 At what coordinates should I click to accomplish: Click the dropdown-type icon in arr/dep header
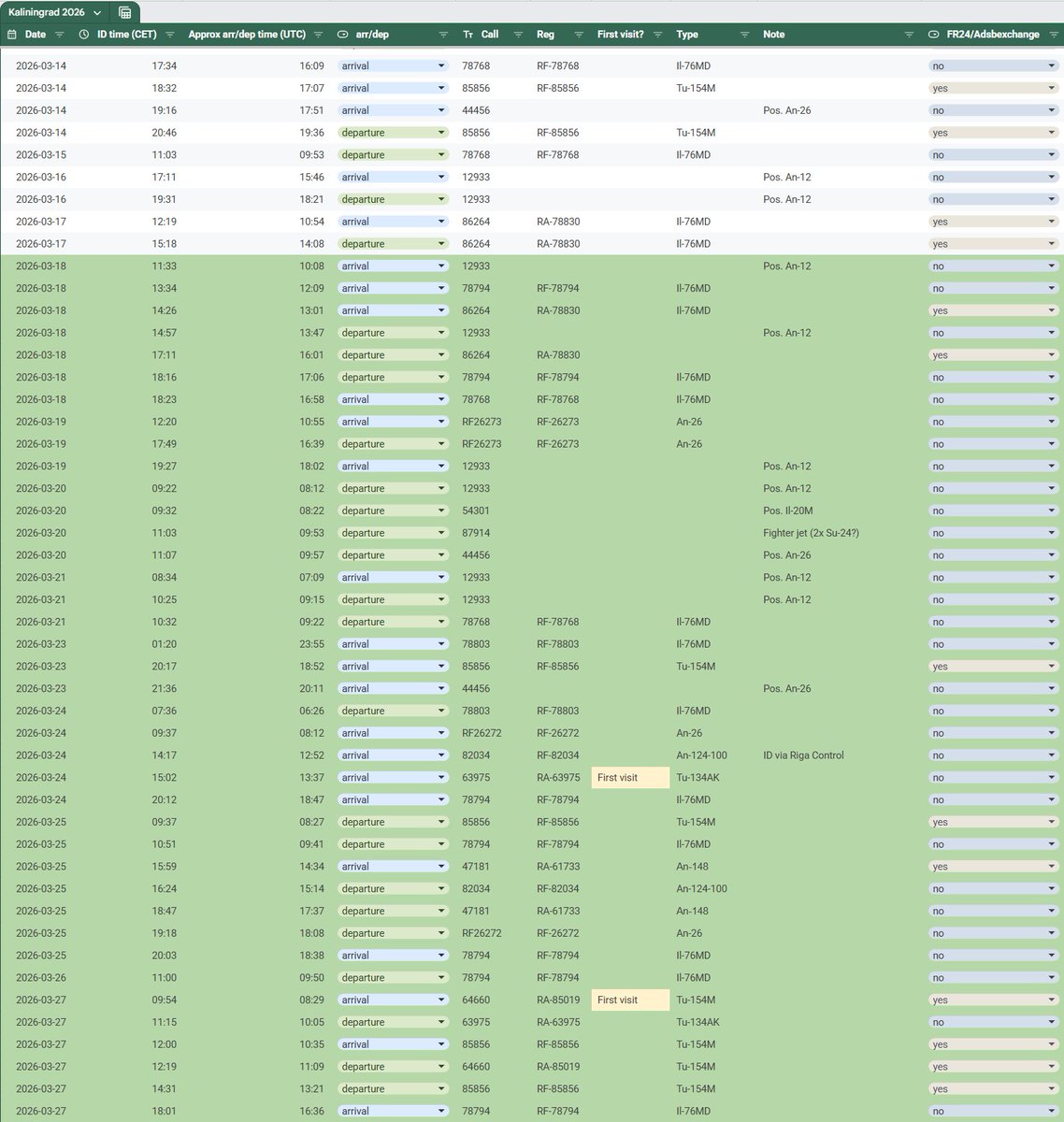(x=343, y=35)
